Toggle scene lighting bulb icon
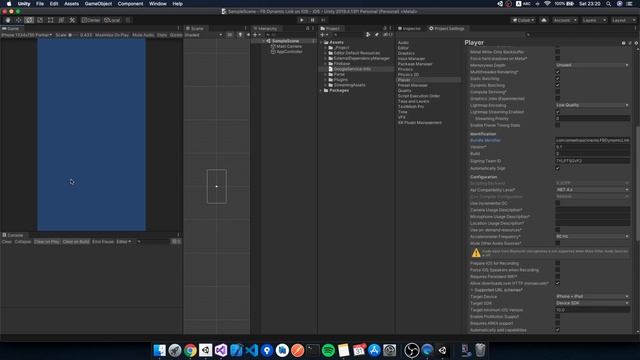 pyautogui.click(x=240, y=35)
